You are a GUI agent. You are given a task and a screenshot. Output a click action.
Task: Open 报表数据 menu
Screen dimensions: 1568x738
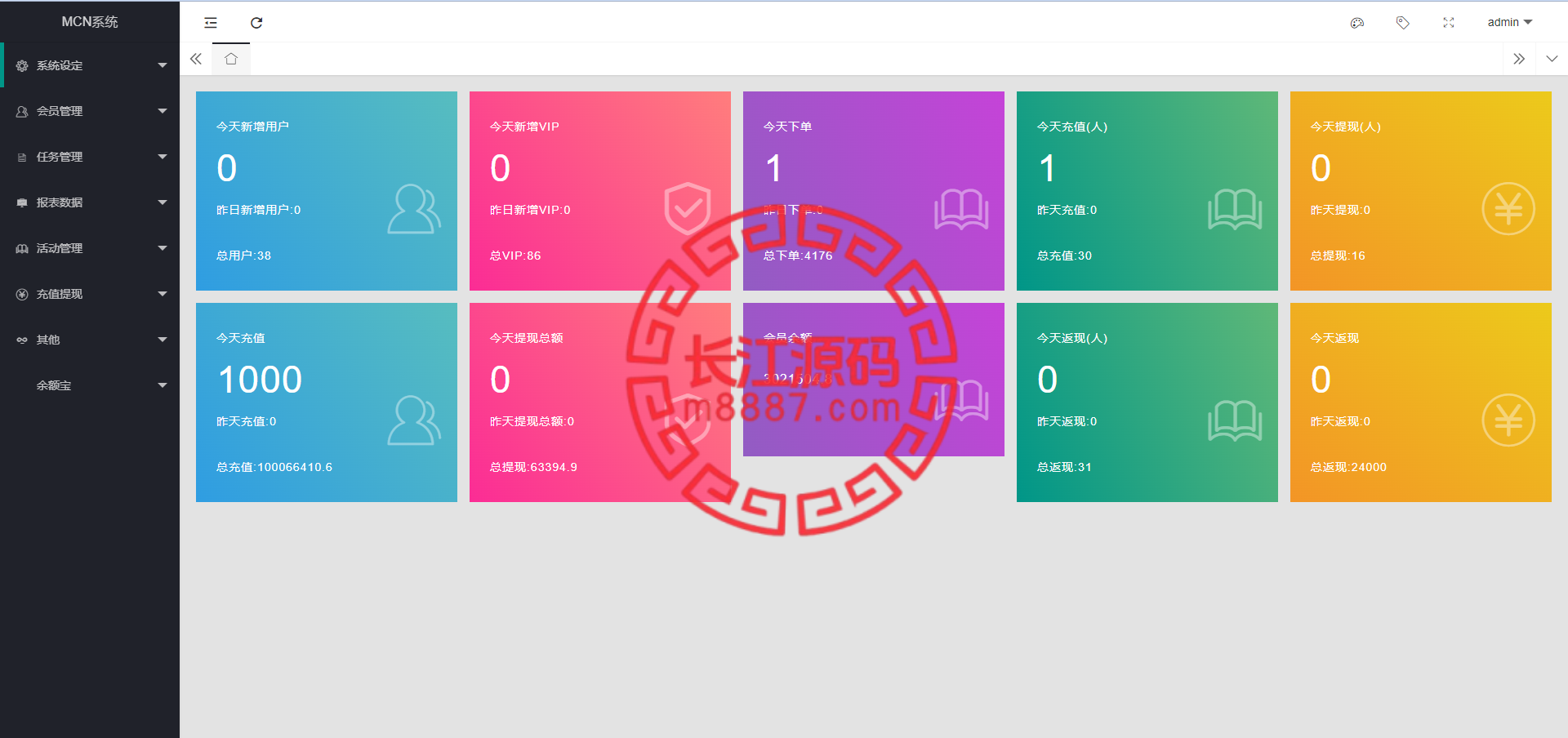pyautogui.click(x=90, y=202)
